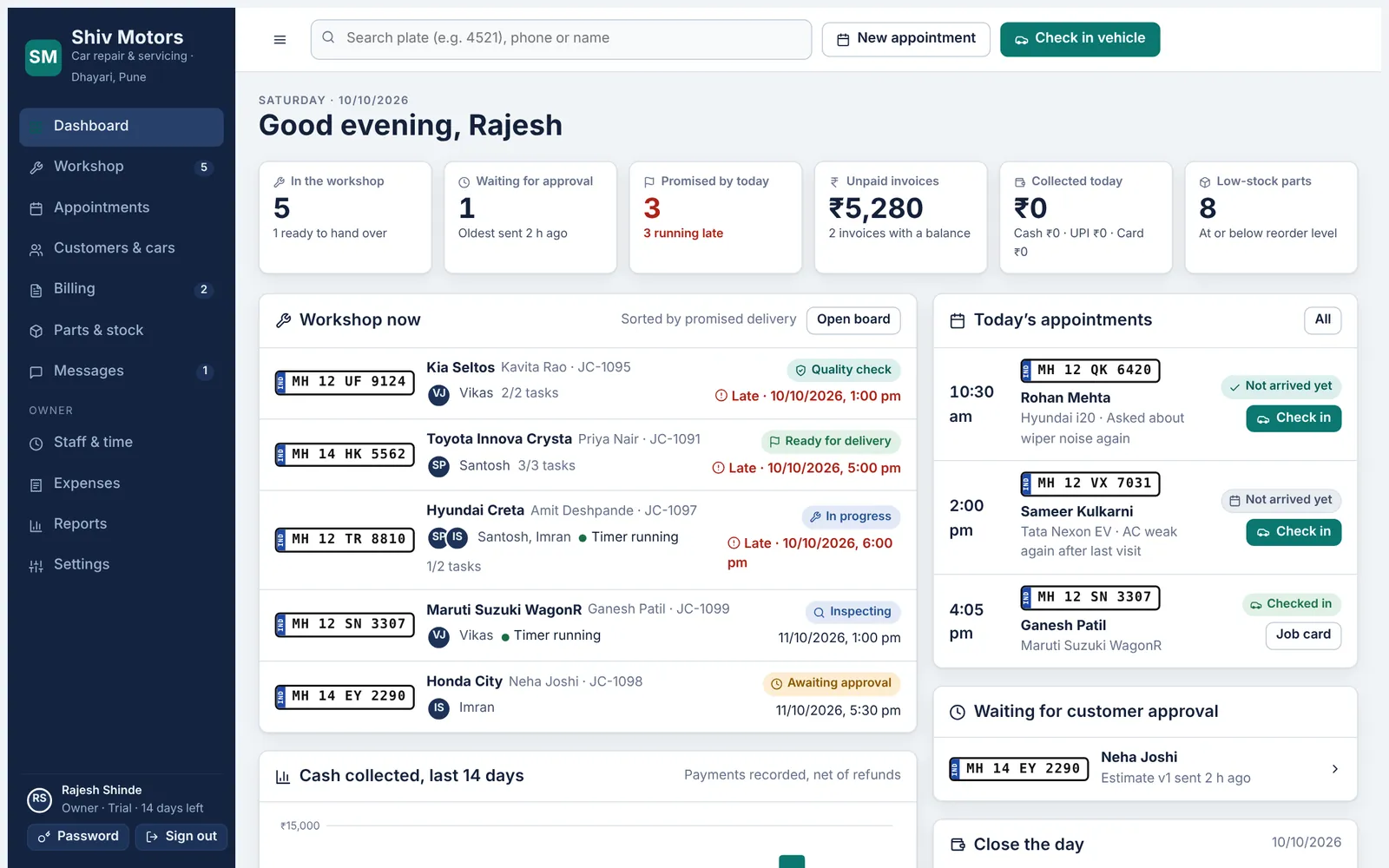Image resolution: width=1389 pixels, height=868 pixels.
Task: Open Neha Joshi approval row chevron
Action: [1335, 769]
